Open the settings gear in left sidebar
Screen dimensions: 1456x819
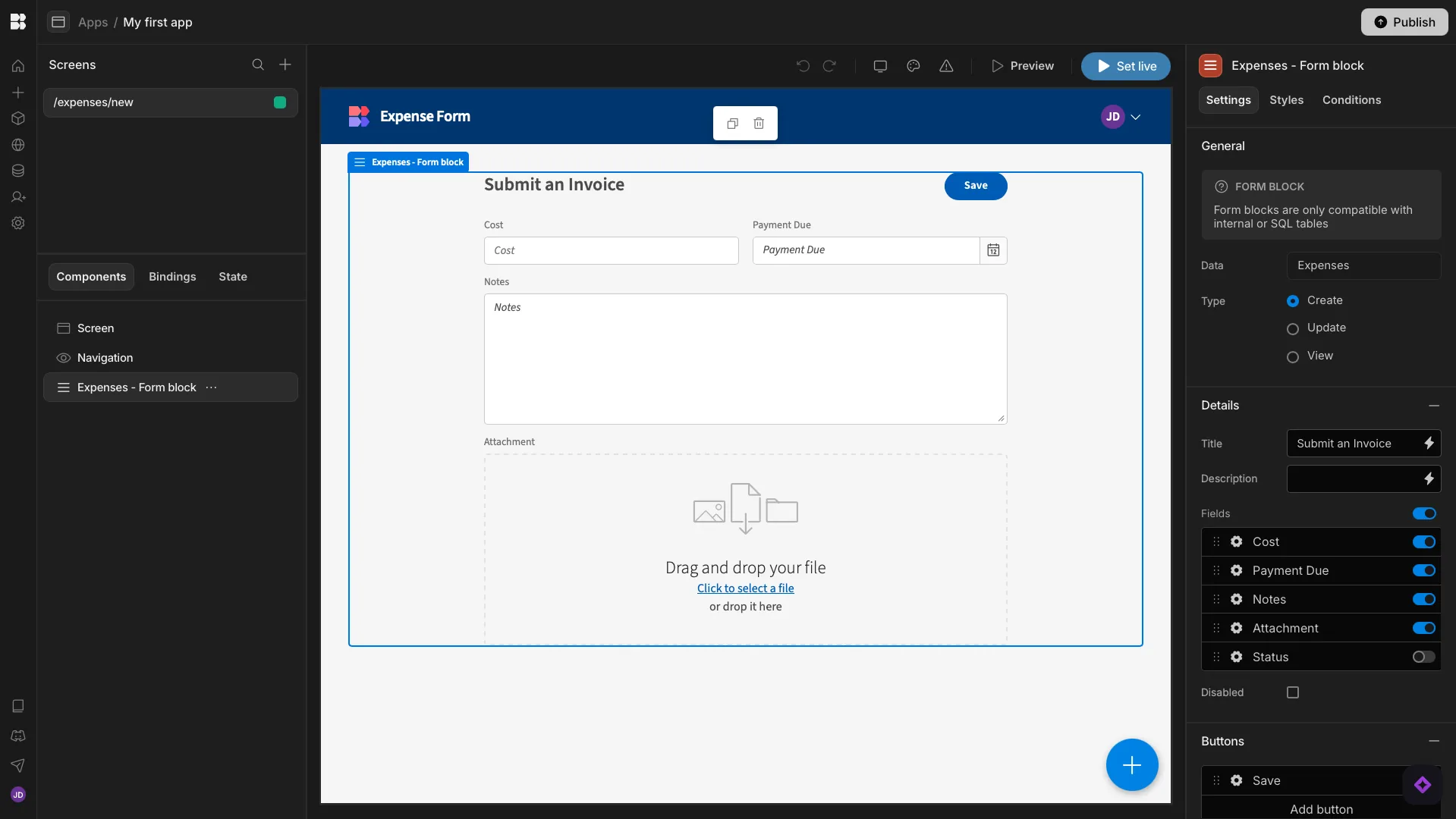pyautogui.click(x=18, y=223)
